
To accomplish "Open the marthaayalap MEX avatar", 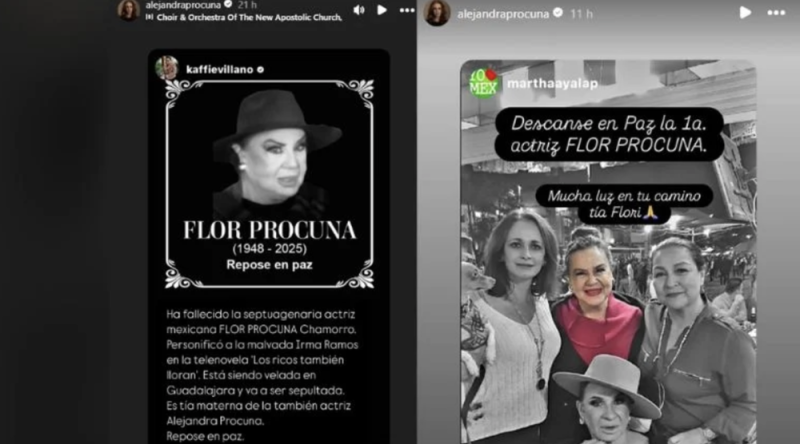I will click(483, 83).
